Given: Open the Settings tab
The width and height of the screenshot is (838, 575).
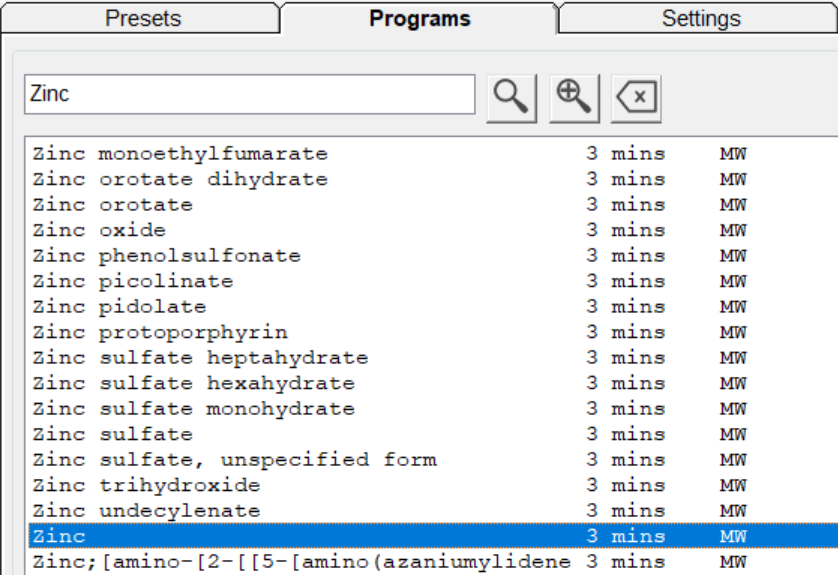Looking at the screenshot, I should pos(700,19).
